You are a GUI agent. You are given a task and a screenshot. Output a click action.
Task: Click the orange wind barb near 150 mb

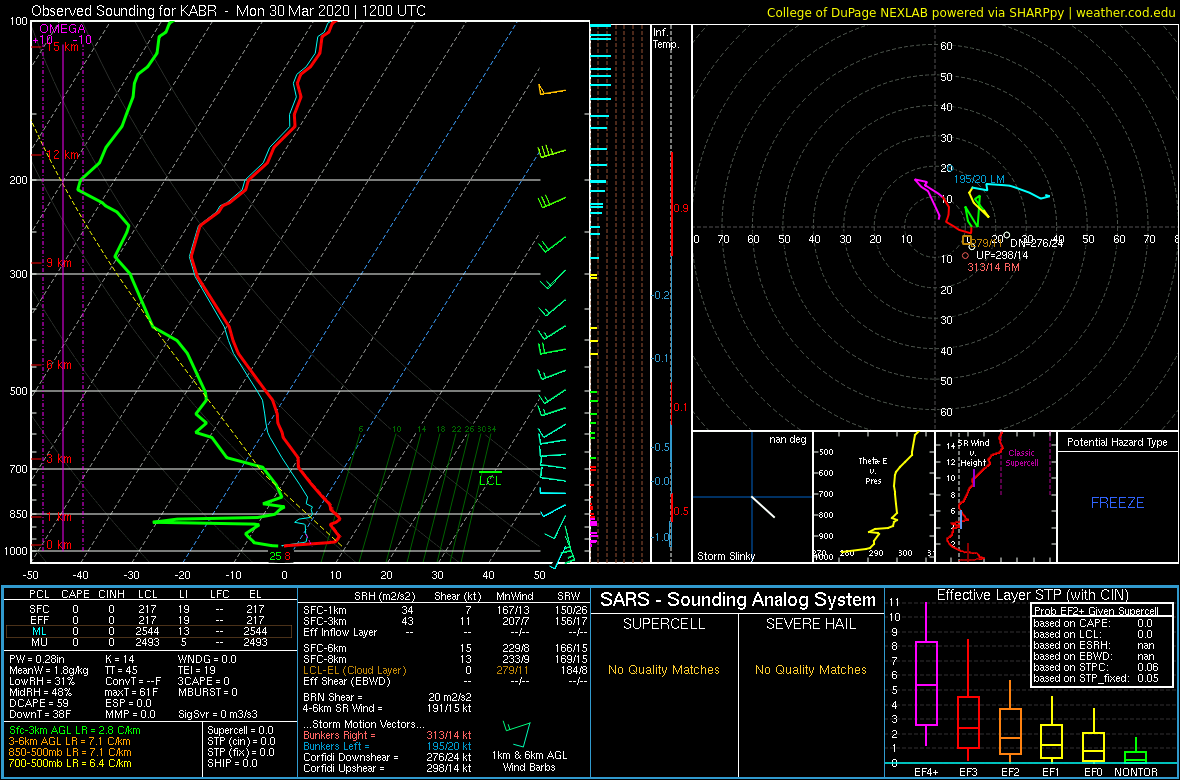pyautogui.click(x=552, y=91)
